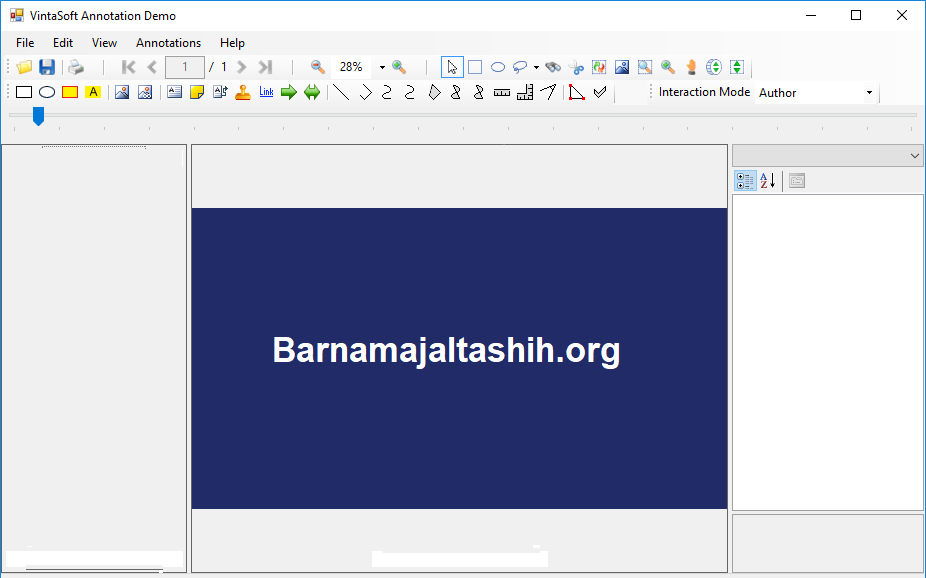Click the blue slider thumb below toolbars
The height and width of the screenshot is (578, 926).
click(x=38, y=116)
